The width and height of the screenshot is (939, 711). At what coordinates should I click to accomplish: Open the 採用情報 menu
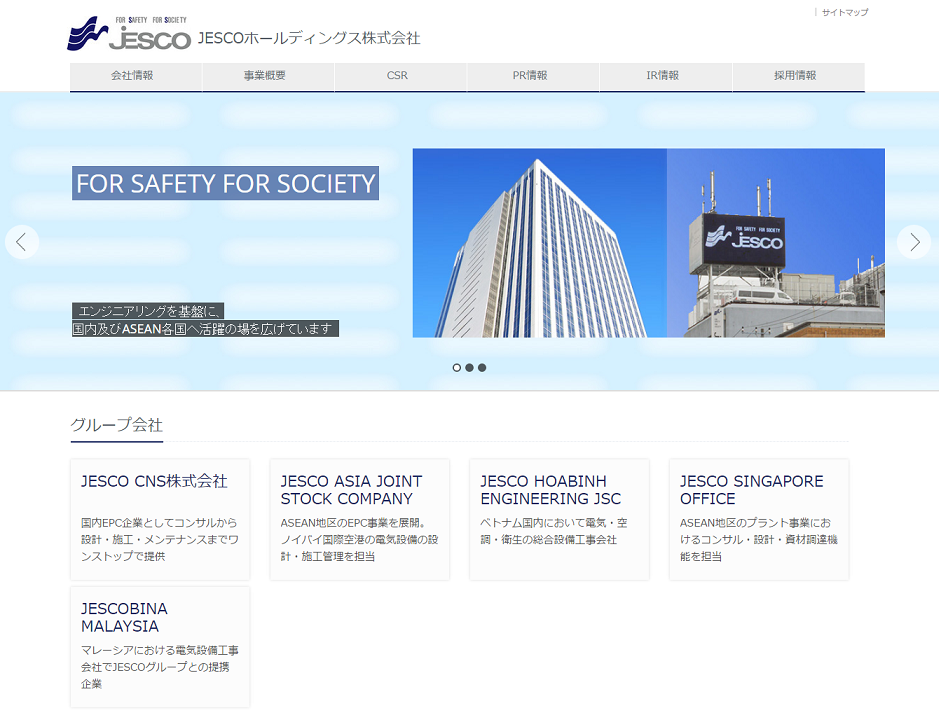pos(798,77)
